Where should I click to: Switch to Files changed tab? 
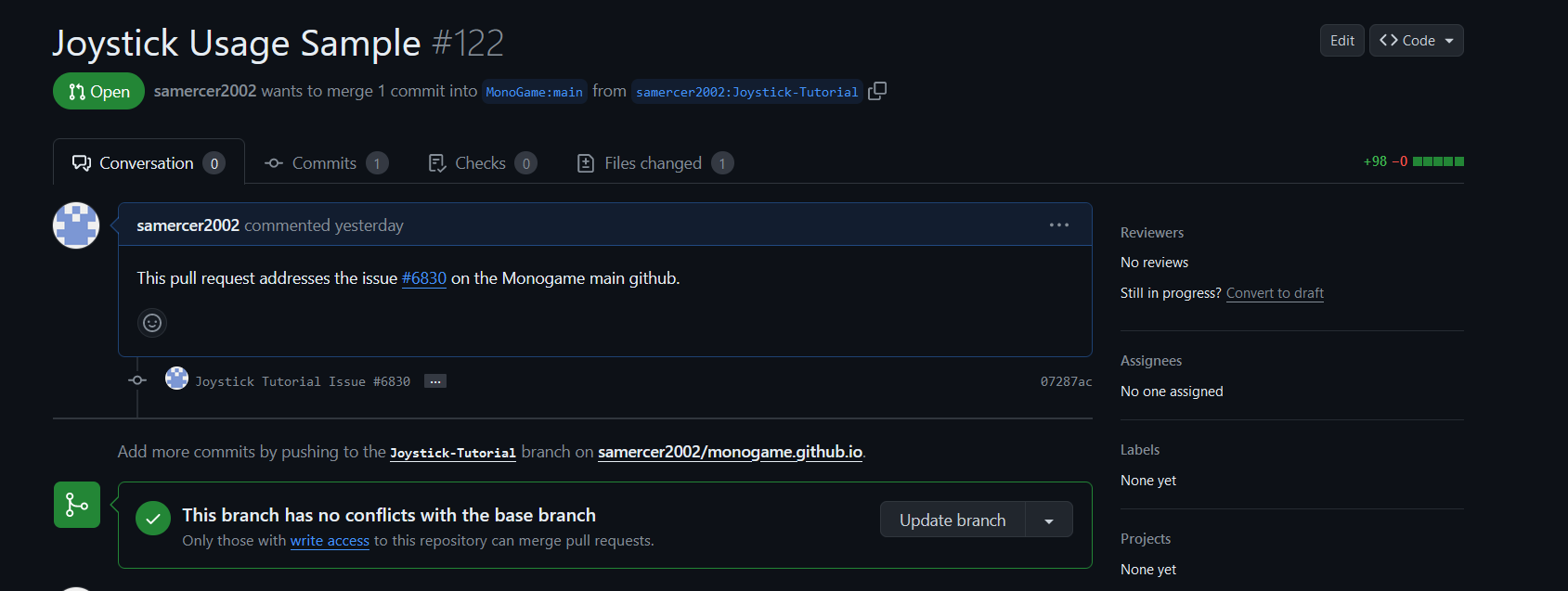pos(654,163)
